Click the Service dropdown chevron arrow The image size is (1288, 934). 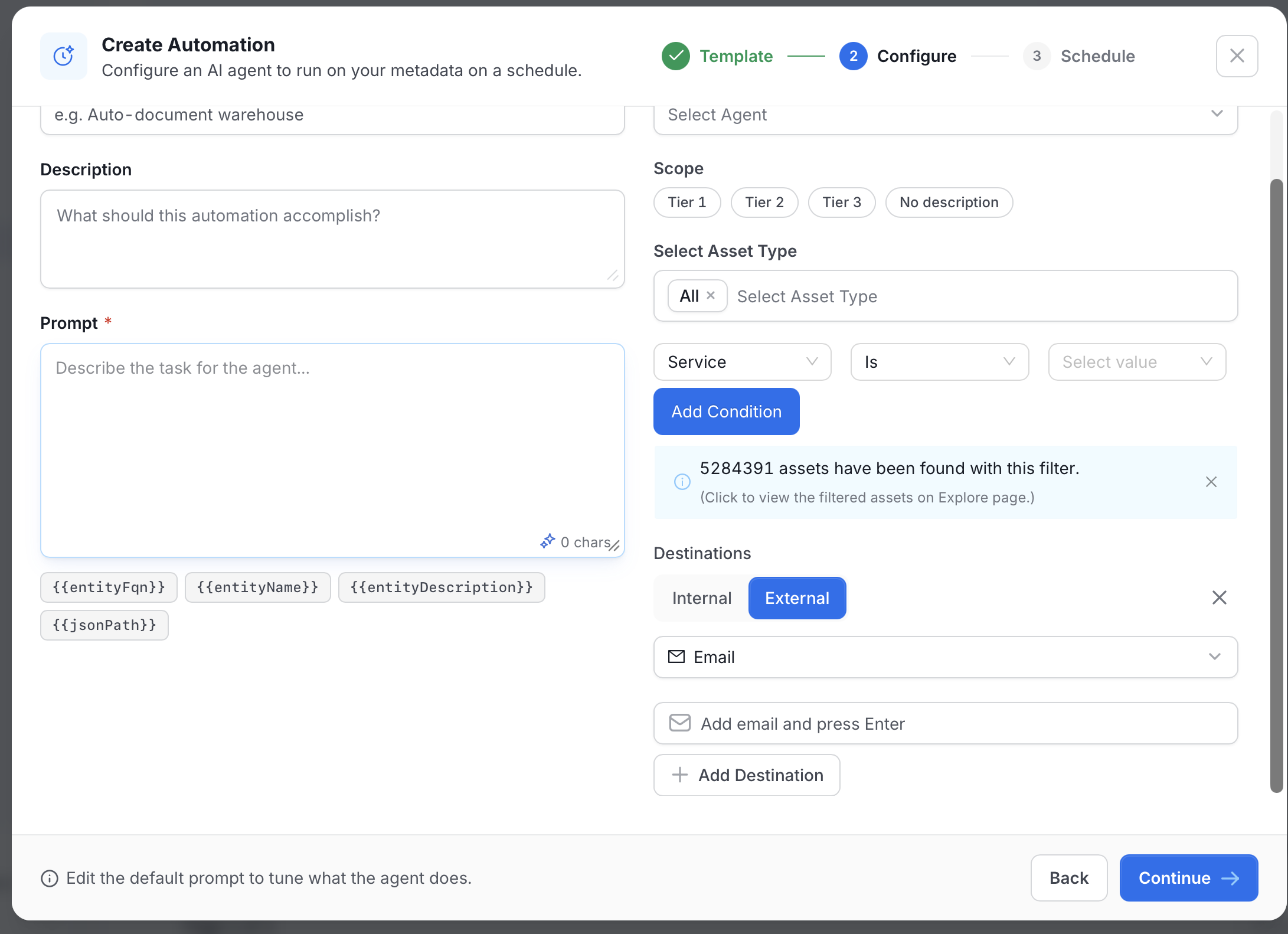pyautogui.click(x=812, y=361)
